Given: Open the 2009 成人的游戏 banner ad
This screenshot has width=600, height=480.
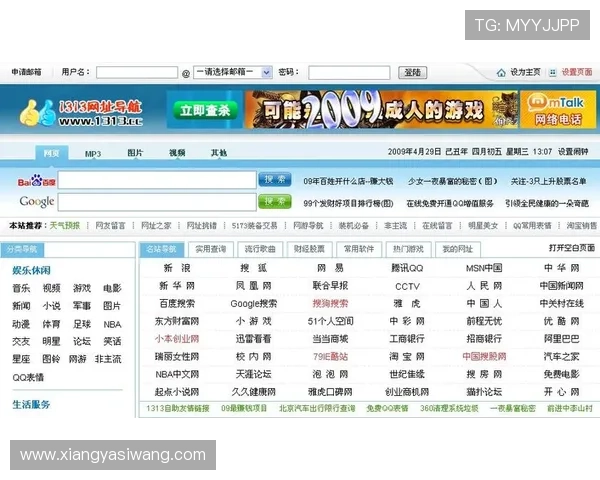Looking at the screenshot, I should (x=382, y=109).
